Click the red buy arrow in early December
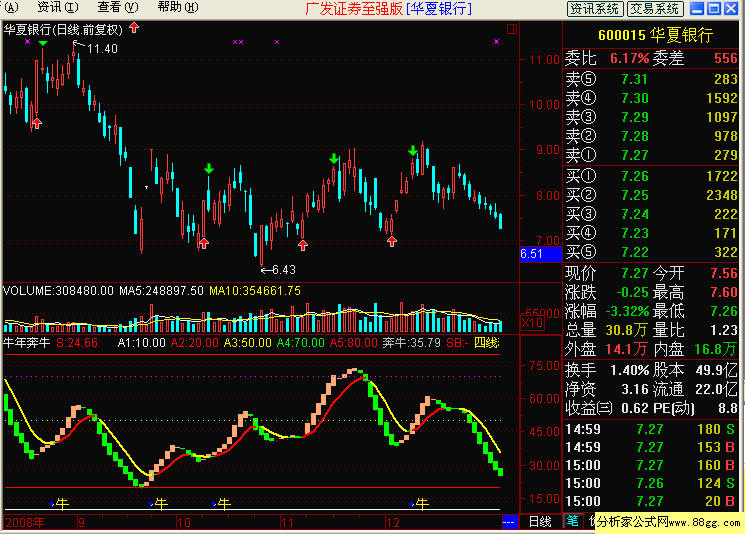Viewport: 745px width, 534px height. pos(392,241)
